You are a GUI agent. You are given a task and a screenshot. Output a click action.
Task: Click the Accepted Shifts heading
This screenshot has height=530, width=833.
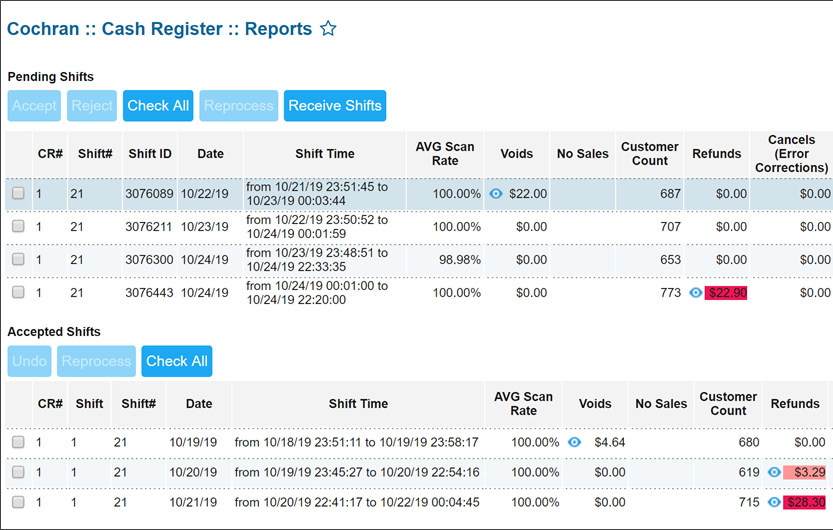[54, 331]
